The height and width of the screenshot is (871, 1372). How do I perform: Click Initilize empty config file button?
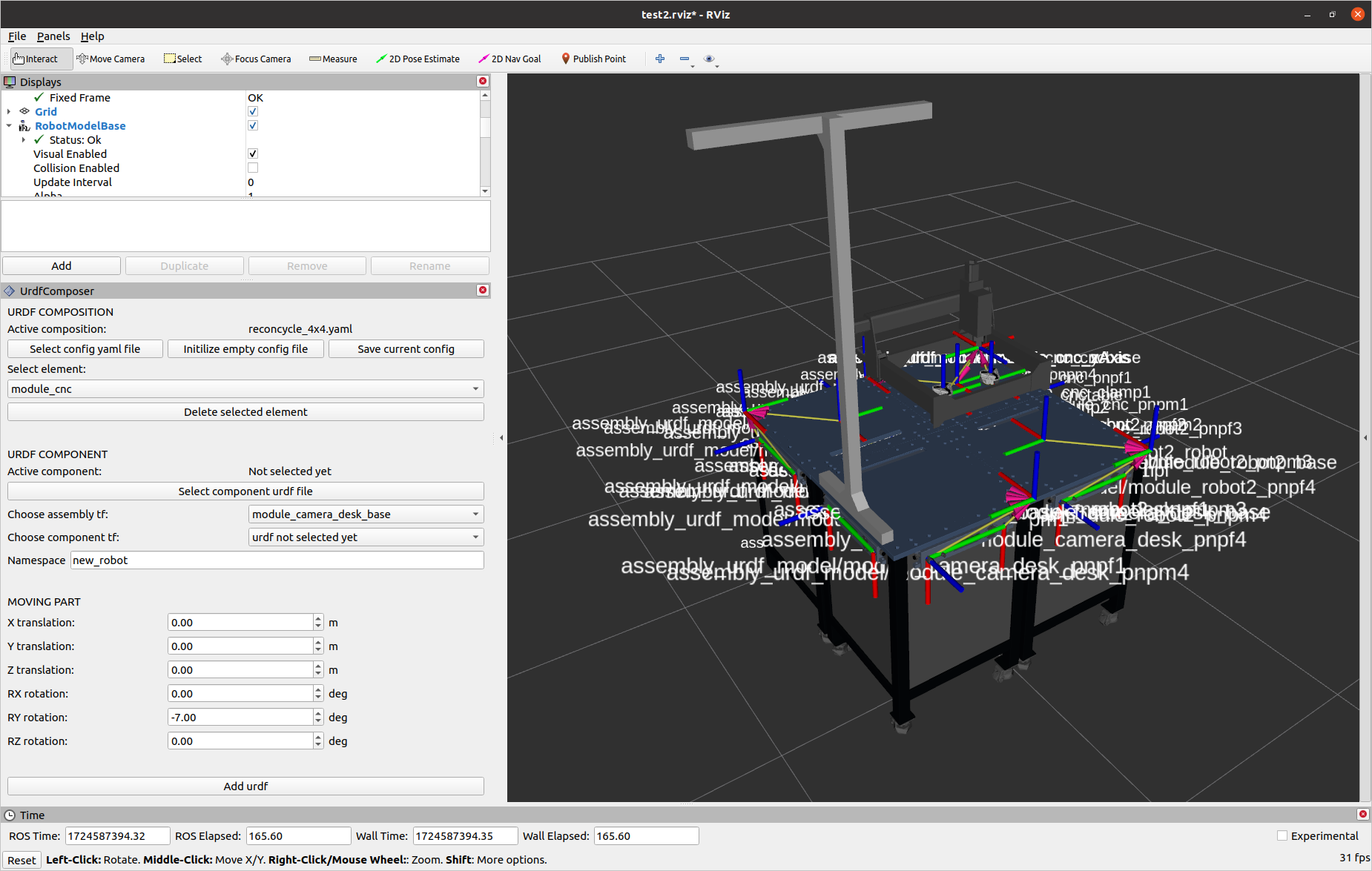coord(245,348)
